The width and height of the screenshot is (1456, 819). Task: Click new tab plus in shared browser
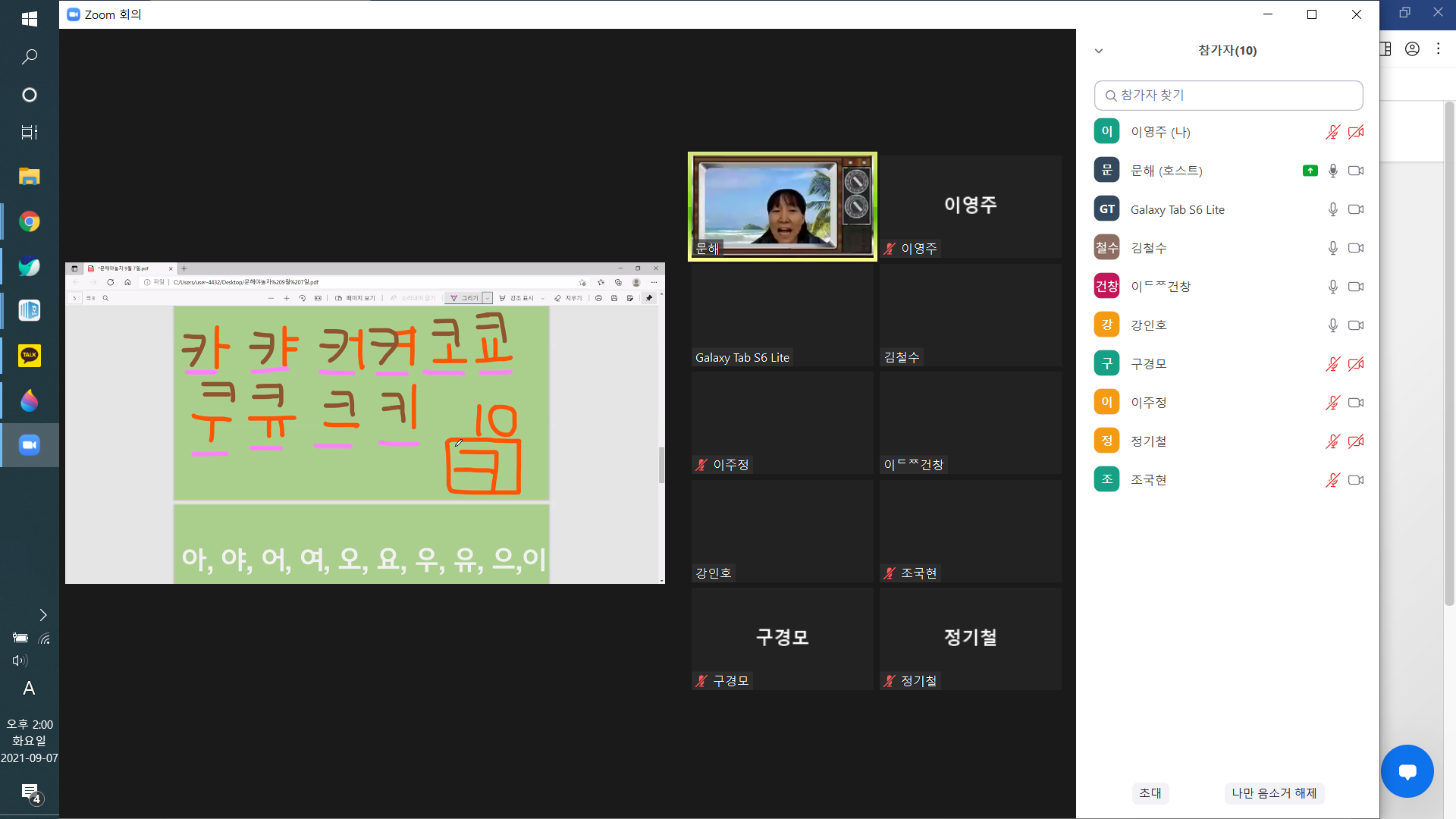(x=184, y=268)
